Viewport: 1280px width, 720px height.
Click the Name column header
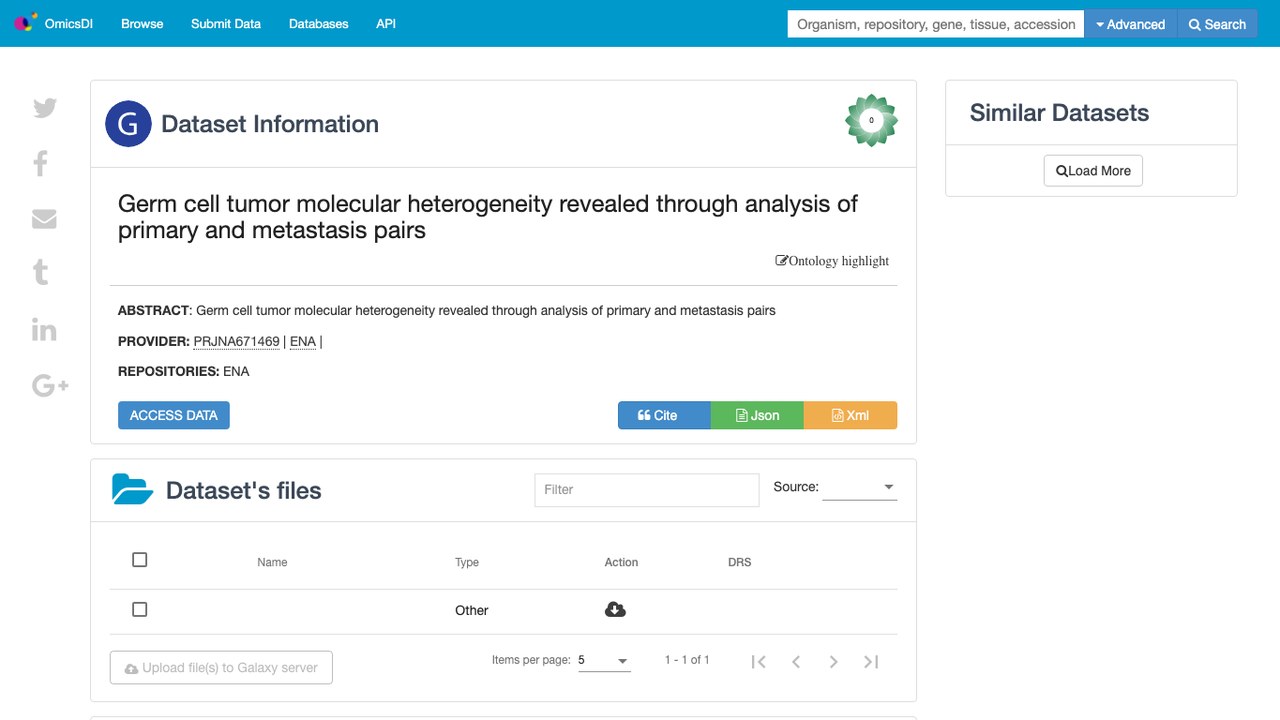tap(272, 562)
